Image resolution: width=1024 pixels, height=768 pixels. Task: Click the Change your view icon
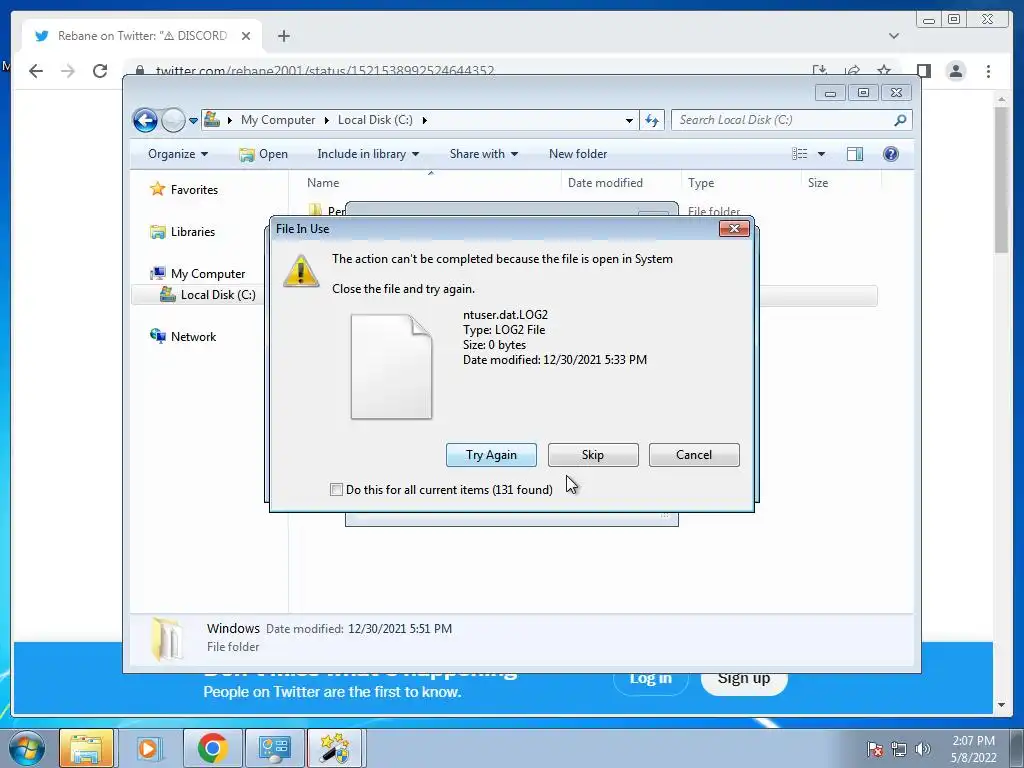coord(799,154)
